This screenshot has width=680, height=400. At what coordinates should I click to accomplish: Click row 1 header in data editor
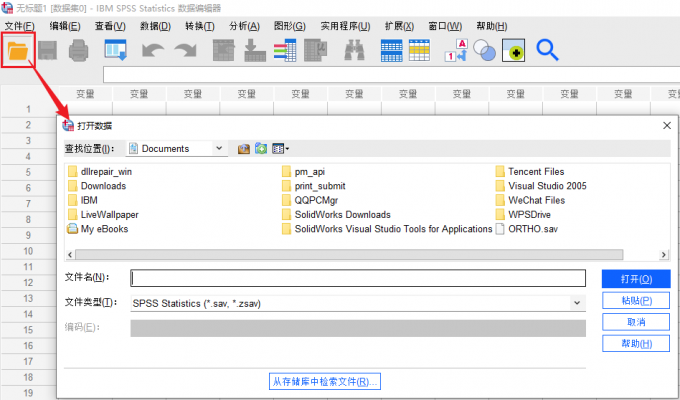tap(29, 109)
